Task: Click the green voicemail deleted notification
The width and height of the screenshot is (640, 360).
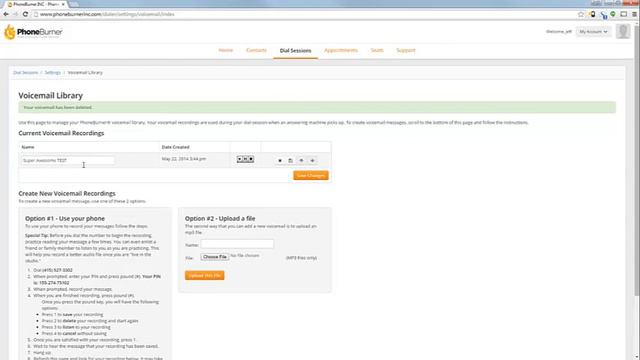Action: point(317,107)
